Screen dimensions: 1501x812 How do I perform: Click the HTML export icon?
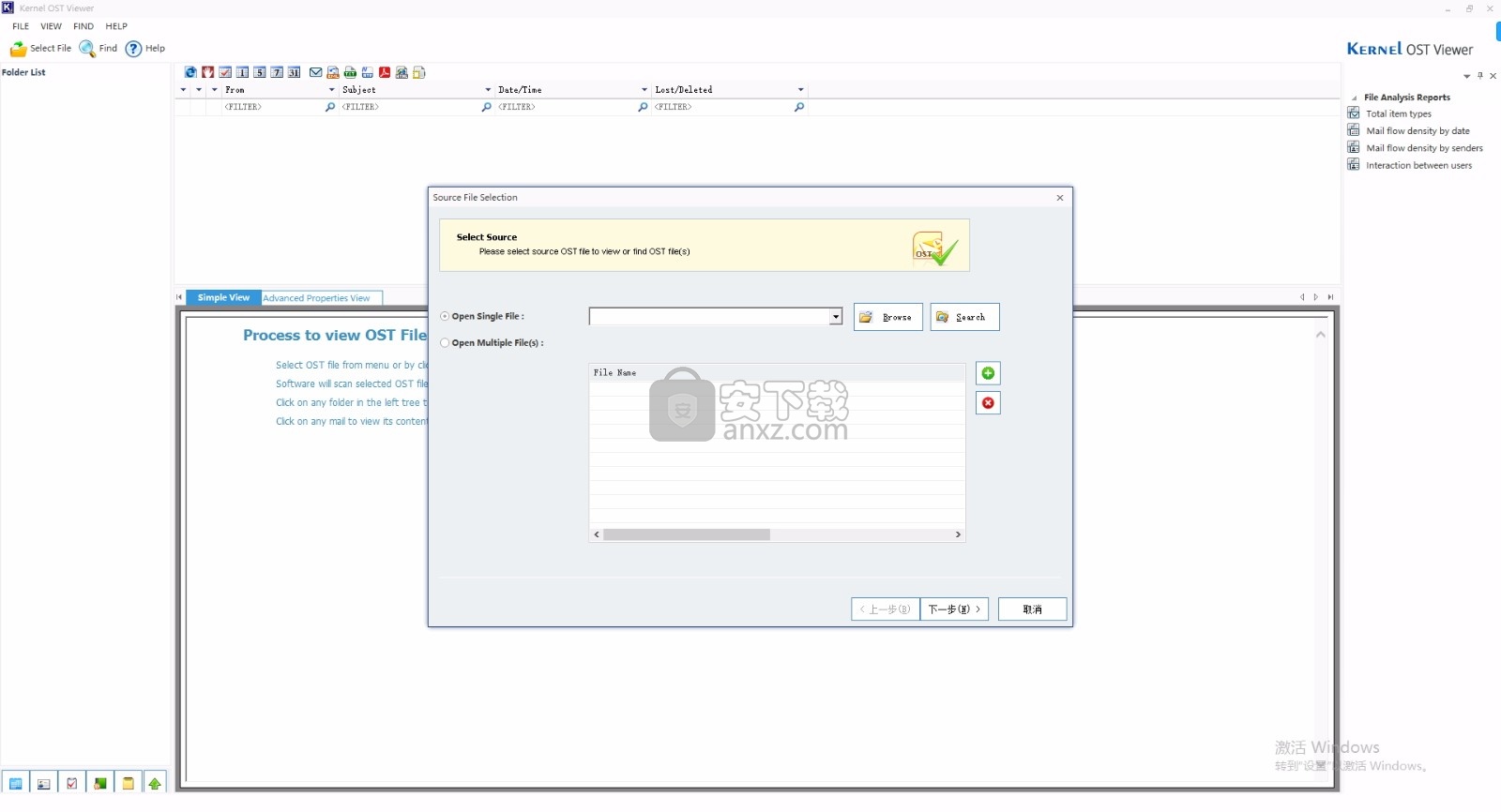(402, 72)
